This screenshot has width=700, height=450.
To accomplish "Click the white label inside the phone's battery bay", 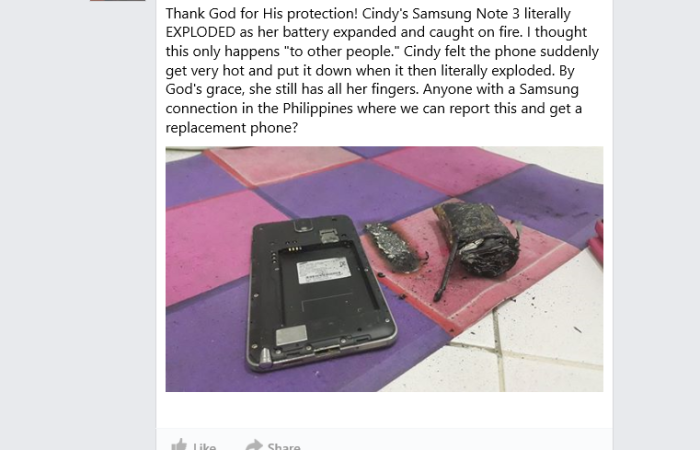I will tap(323, 270).
